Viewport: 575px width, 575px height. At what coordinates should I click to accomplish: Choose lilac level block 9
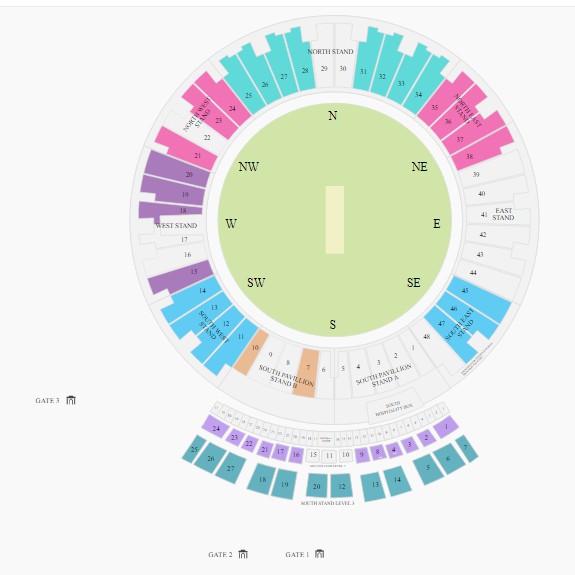(362, 455)
